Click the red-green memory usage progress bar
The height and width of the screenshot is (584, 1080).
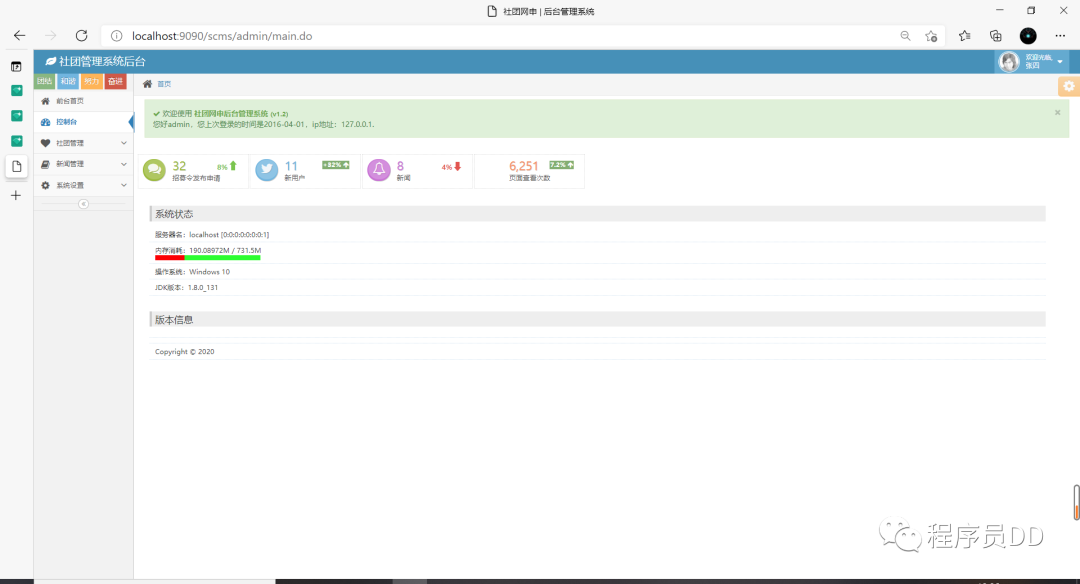207,258
